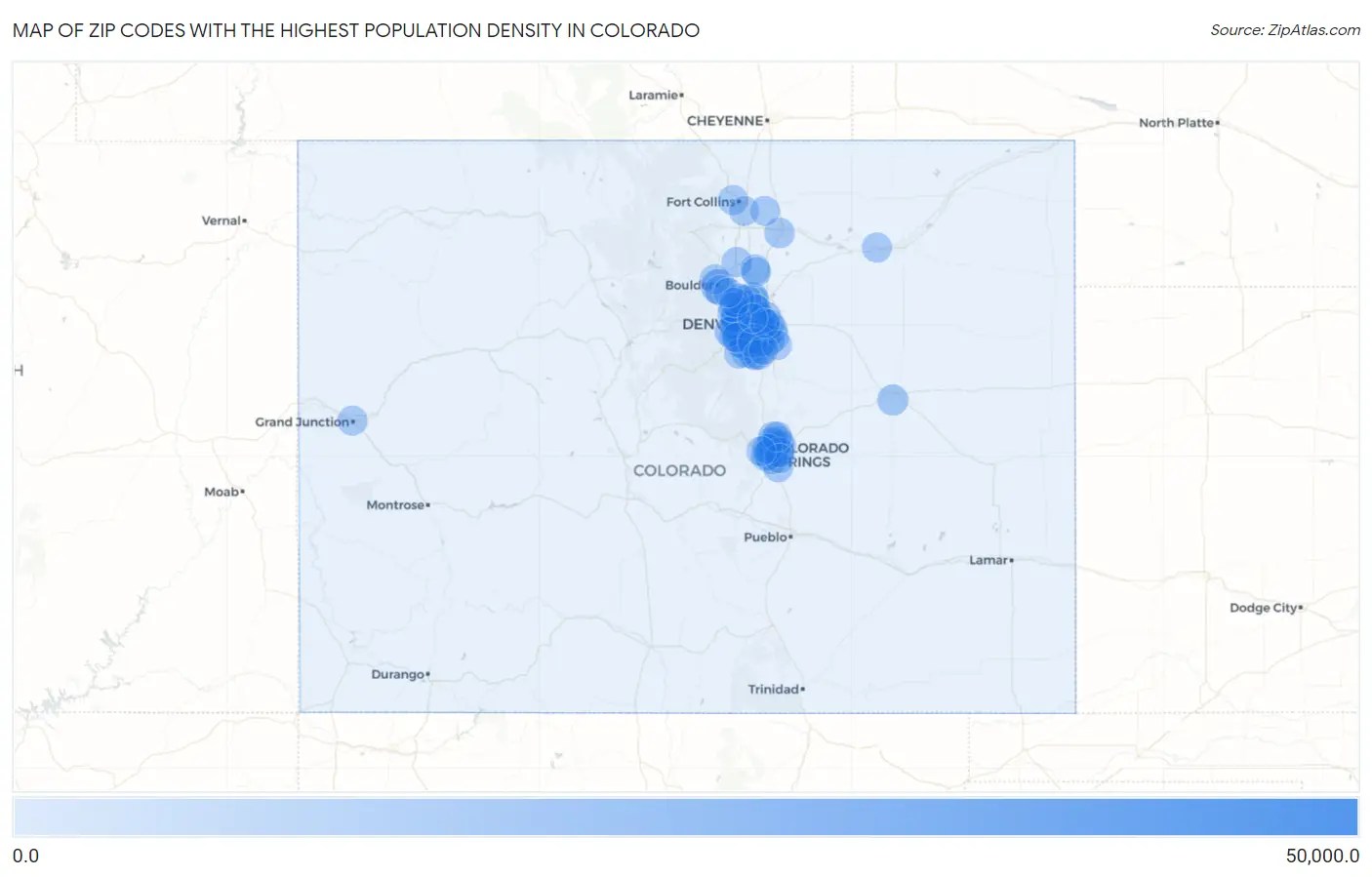Click the Moab city label
Screen dimensions: 1372x877
[222, 492]
